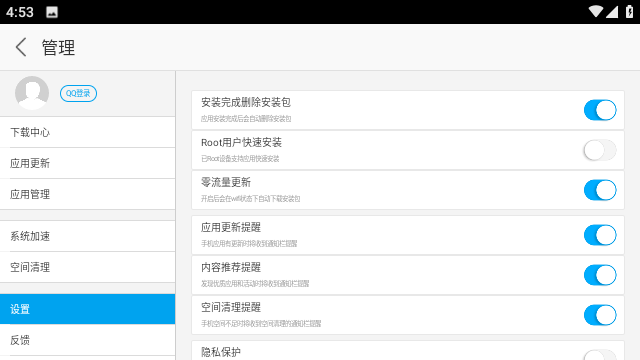Turn off 零流量更新 switch
The image size is (640, 360).
600,190
